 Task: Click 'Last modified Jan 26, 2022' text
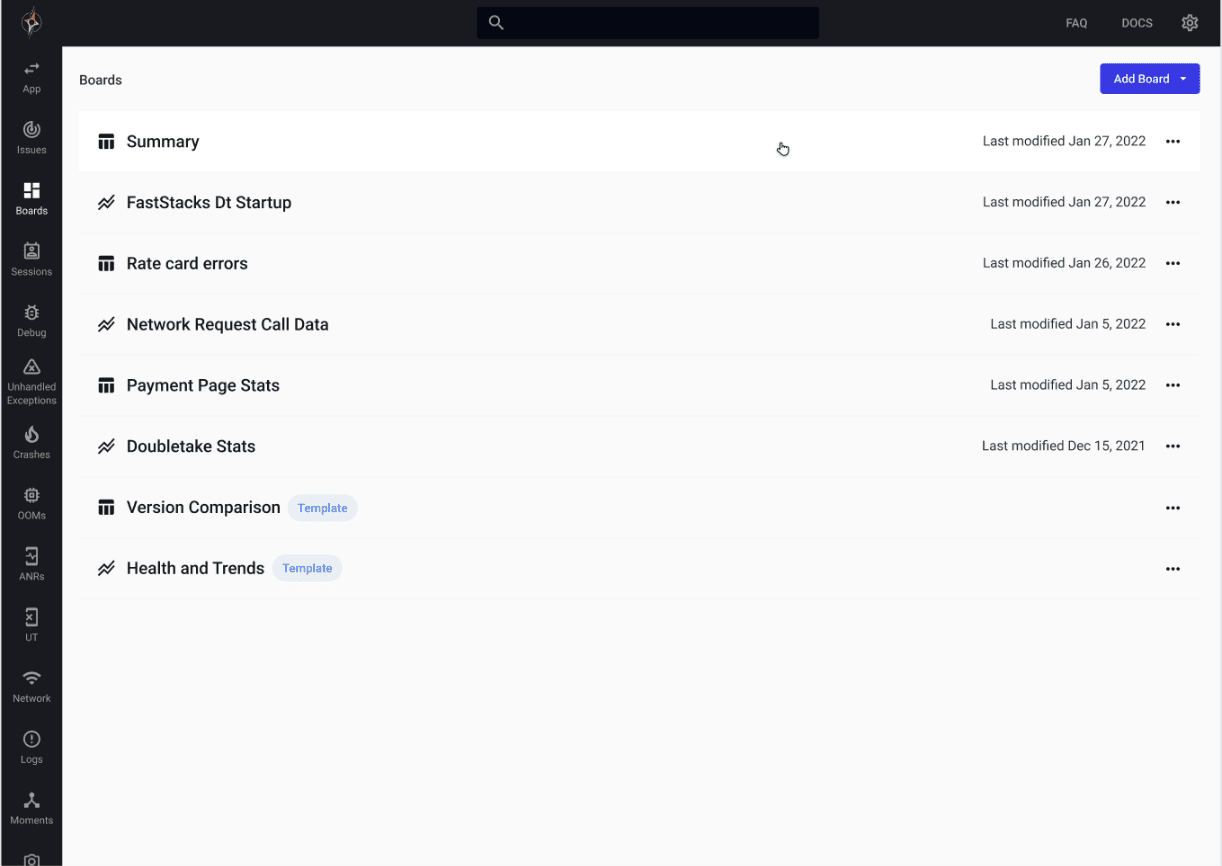click(1064, 263)
